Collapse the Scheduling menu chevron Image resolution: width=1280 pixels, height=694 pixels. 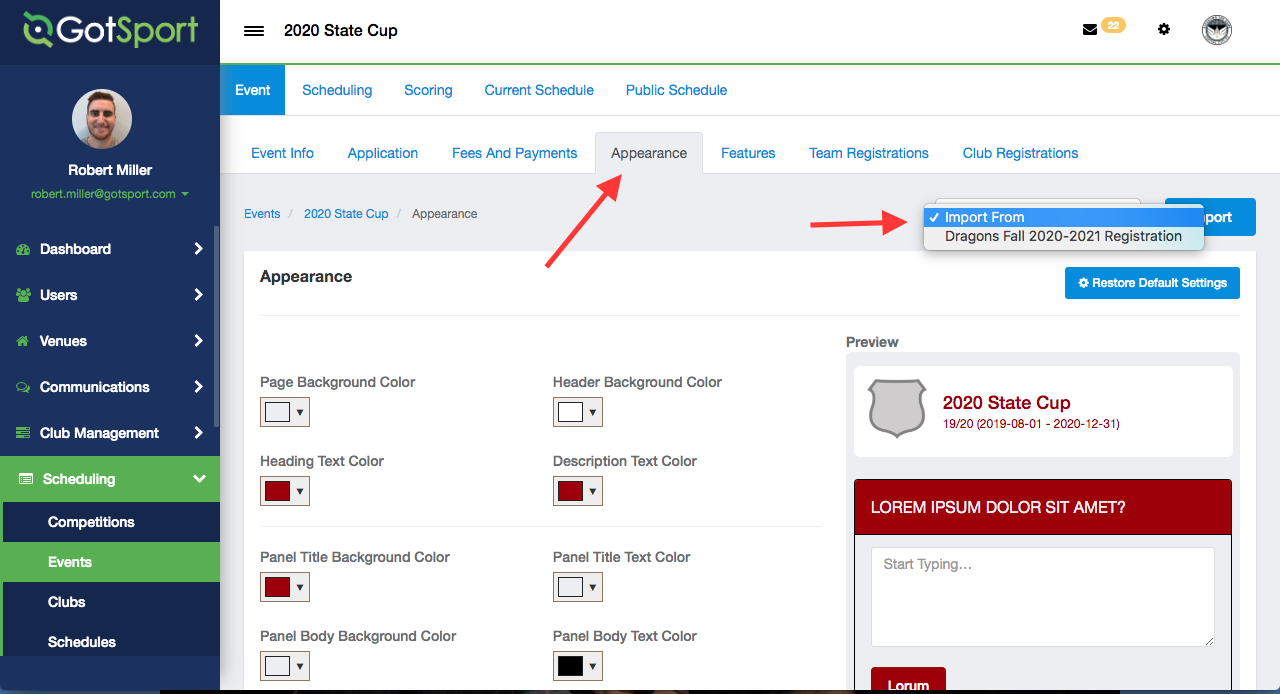198,479
